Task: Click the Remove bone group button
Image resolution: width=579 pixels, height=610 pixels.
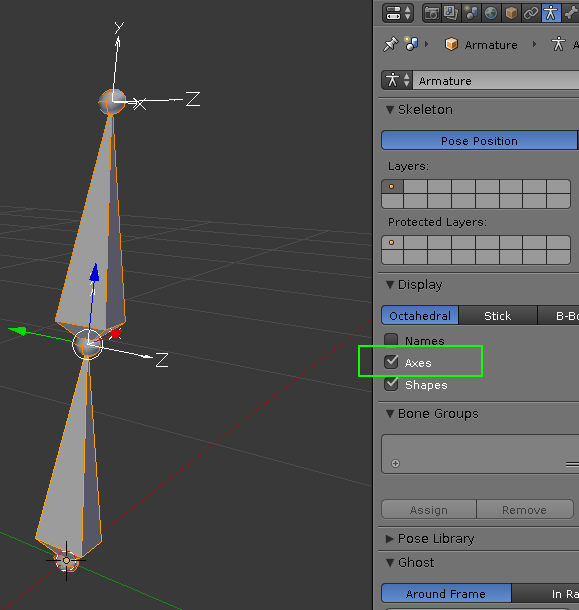Action: 525,510
